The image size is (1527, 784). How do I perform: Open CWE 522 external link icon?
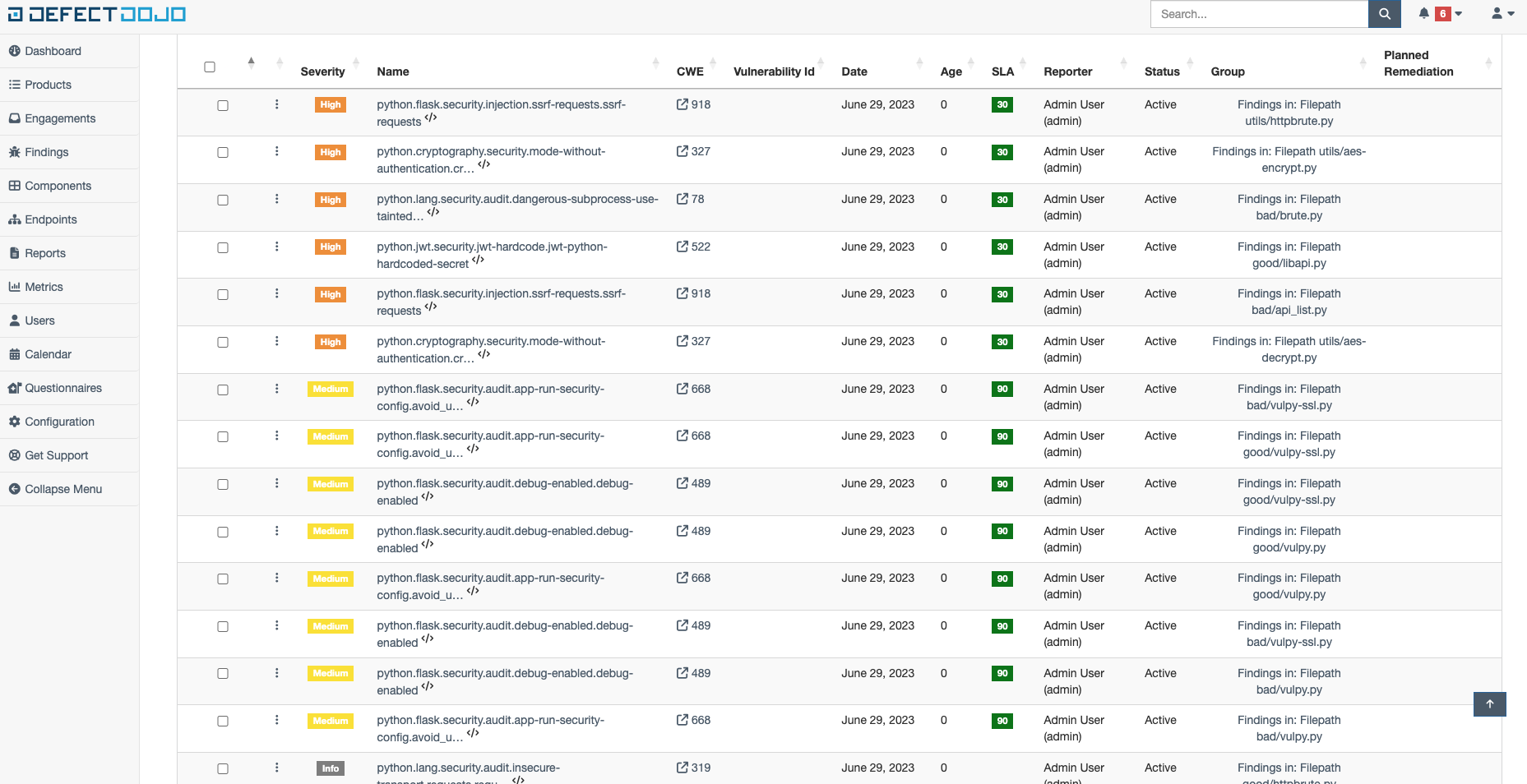click(683, 247)
